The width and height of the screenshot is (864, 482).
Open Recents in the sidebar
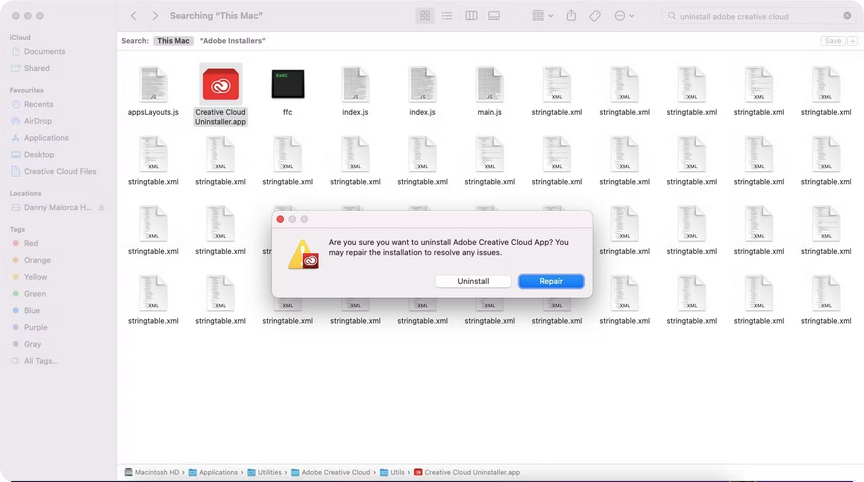click(x=38, y=104)
